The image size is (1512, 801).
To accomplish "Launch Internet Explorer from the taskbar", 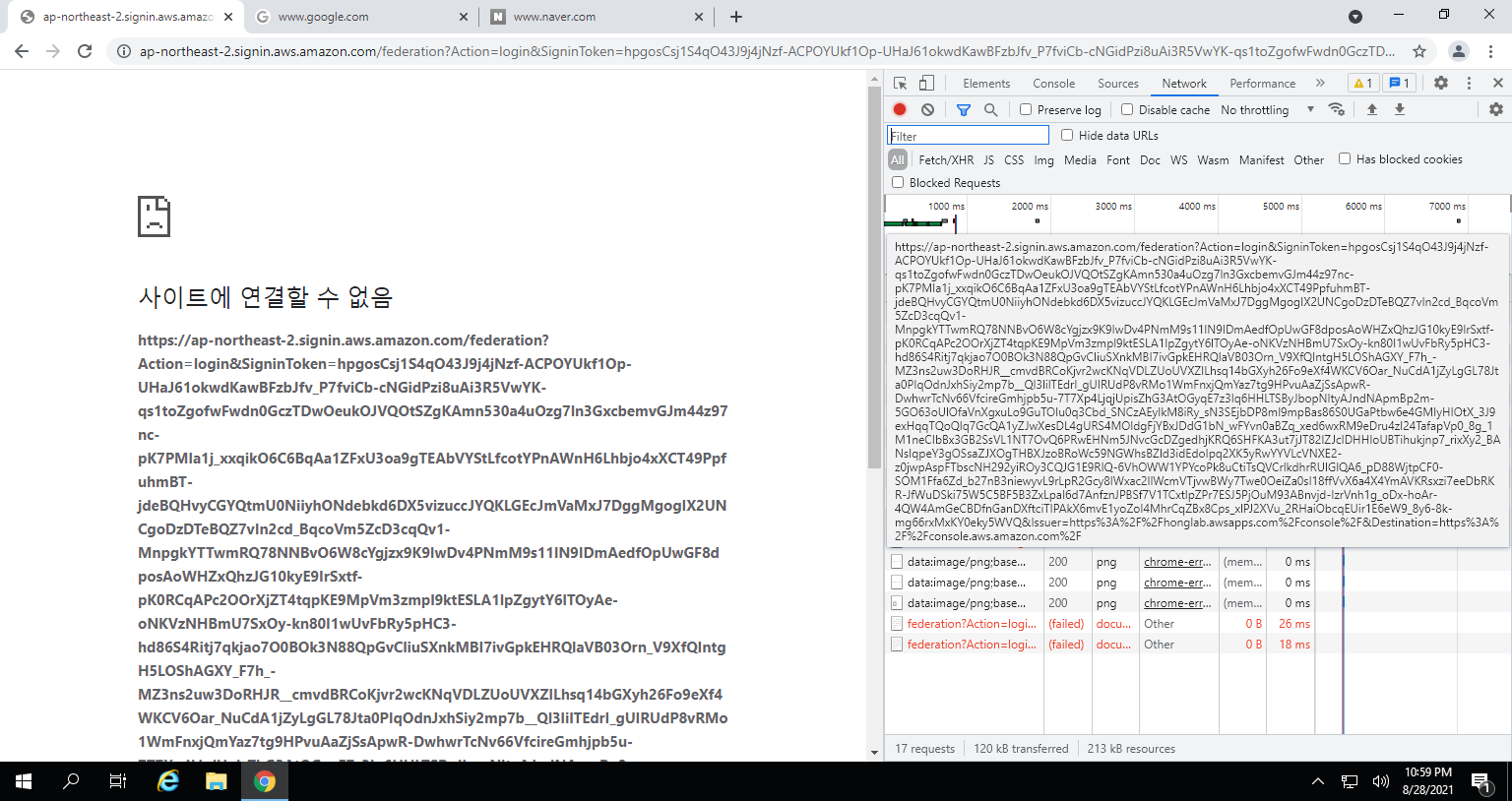I will tap(168, 781).
